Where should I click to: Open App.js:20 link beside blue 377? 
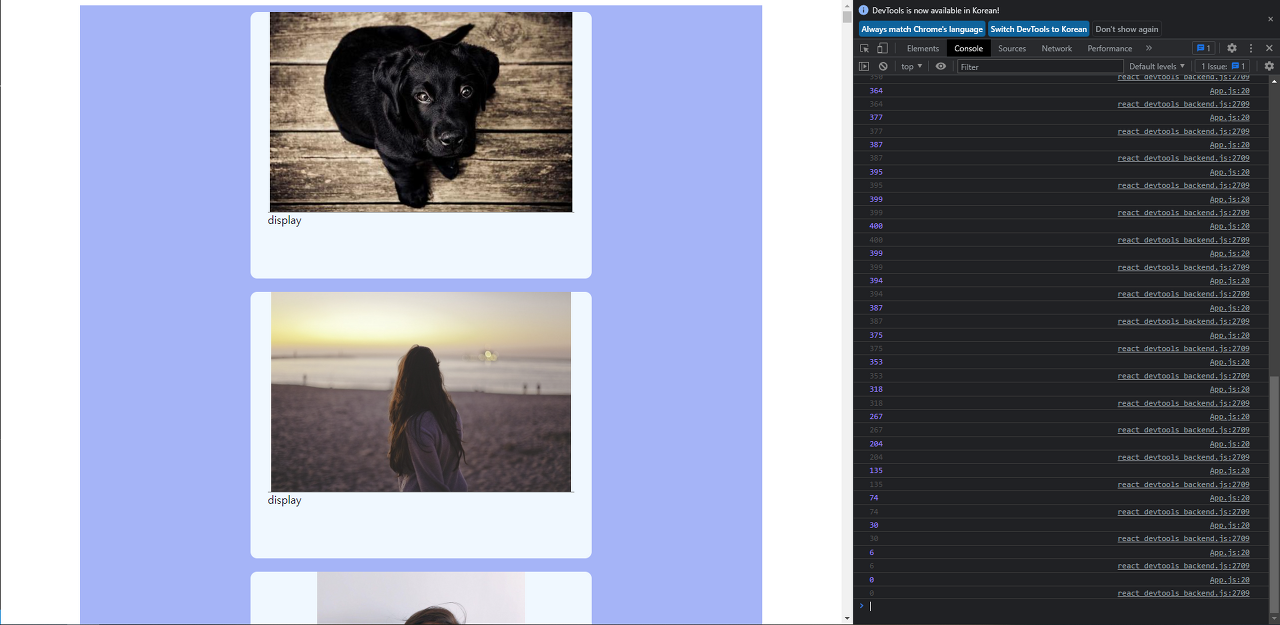1230,118
